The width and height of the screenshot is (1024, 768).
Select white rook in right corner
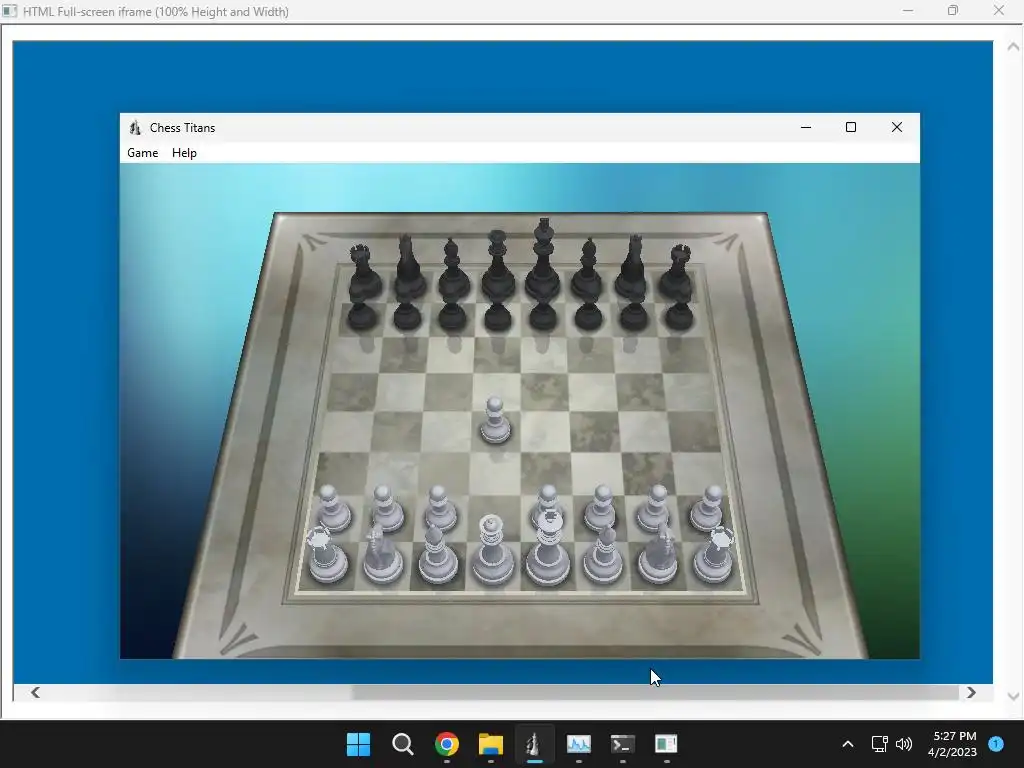point(714,555)
